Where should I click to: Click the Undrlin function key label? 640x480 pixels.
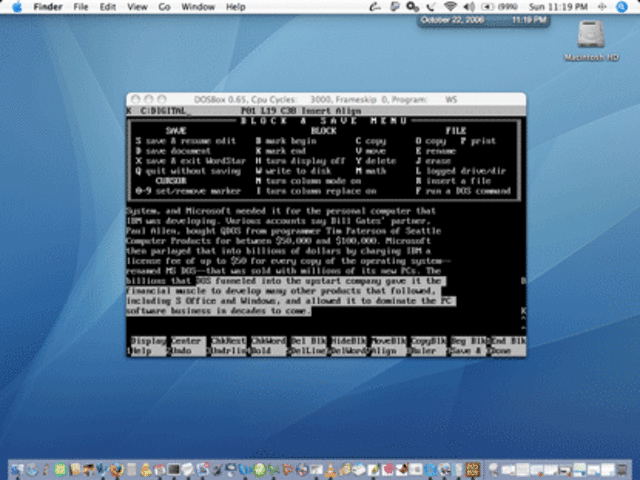(x=229, y=351)
